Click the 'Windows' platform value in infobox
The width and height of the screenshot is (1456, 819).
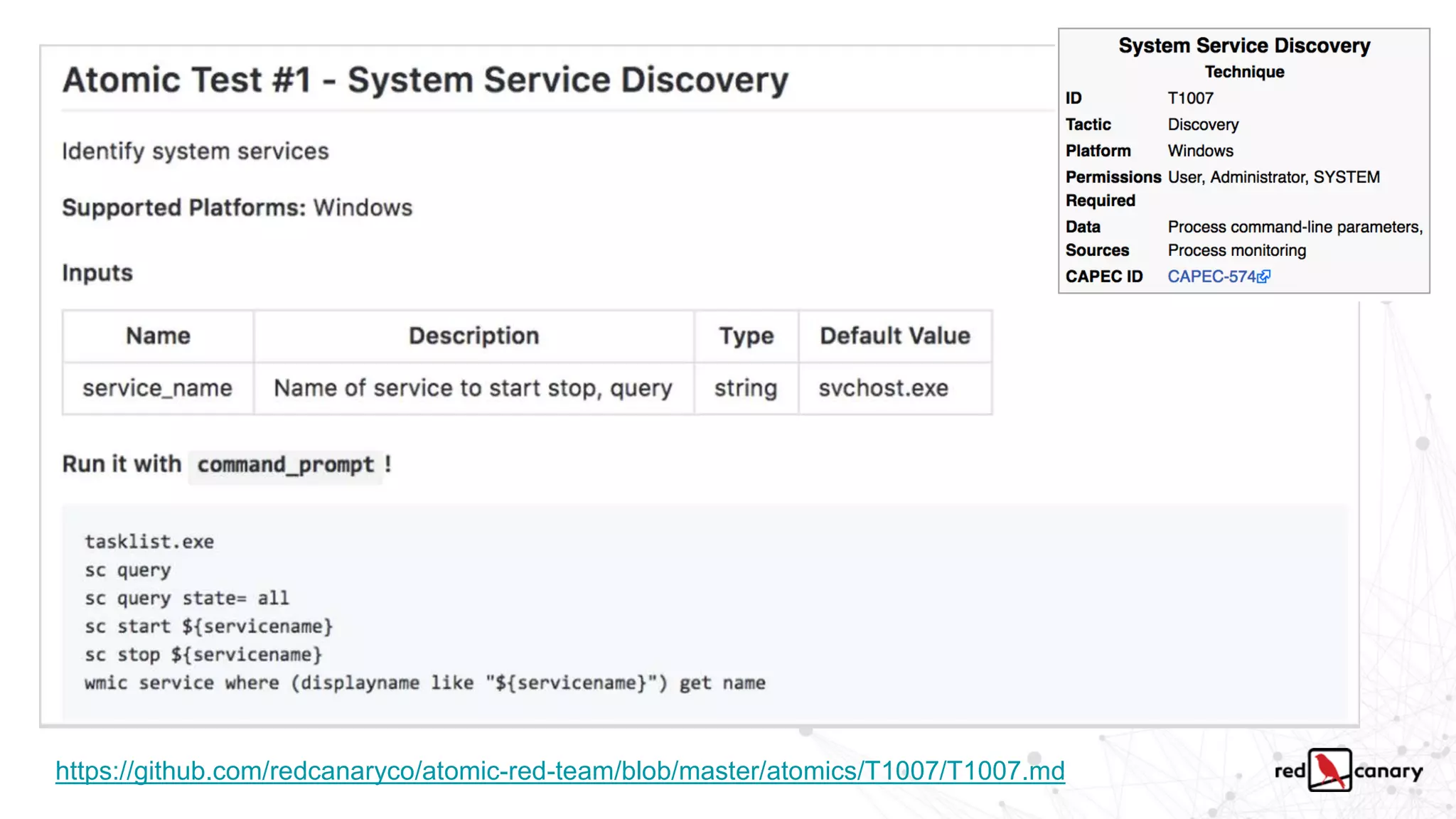[x=1200, y=151]
